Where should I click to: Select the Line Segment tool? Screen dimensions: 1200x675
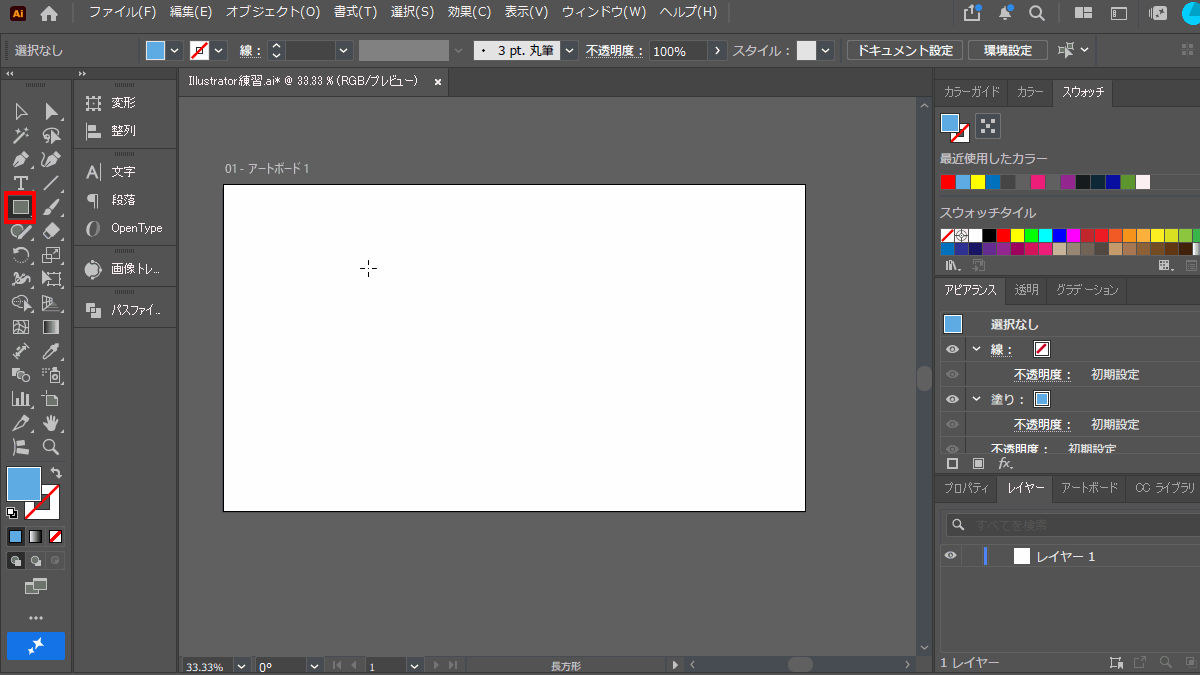pyautogui.click(x=52, y=183)
